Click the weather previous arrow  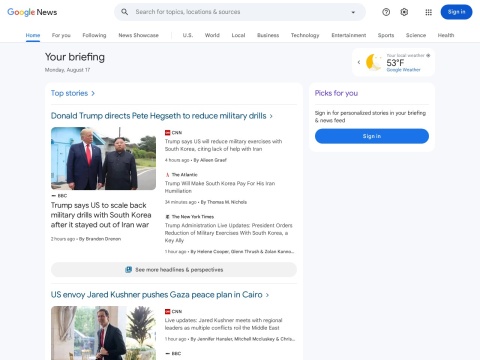pos(359,62)
